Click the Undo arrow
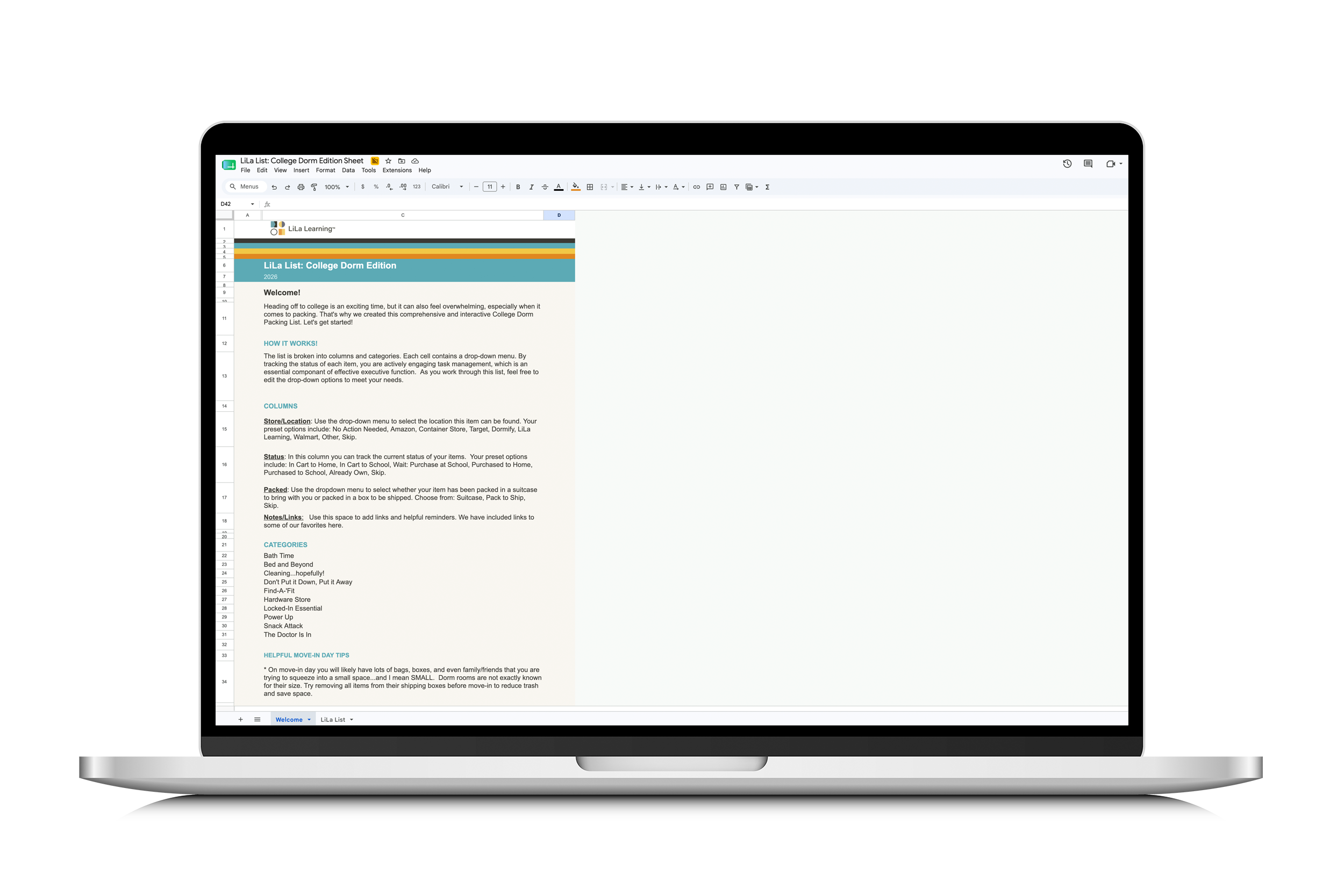 point(274,187)
